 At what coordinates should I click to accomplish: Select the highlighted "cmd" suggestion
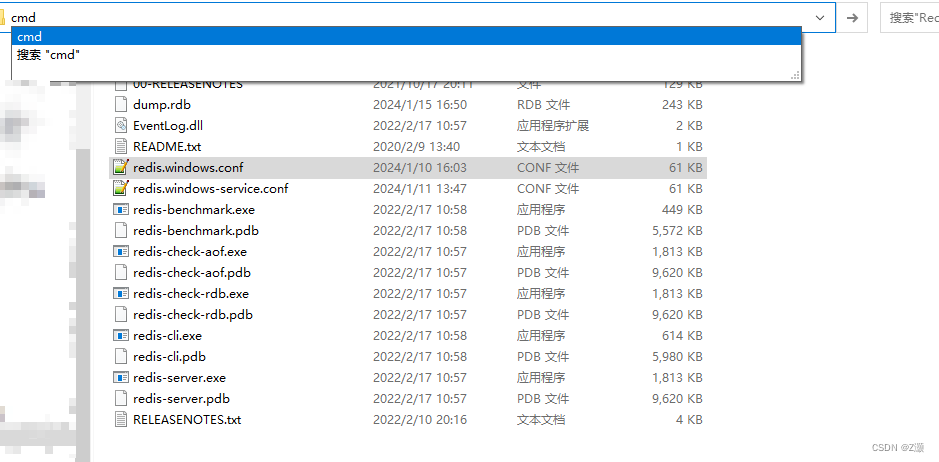point(406,37)
